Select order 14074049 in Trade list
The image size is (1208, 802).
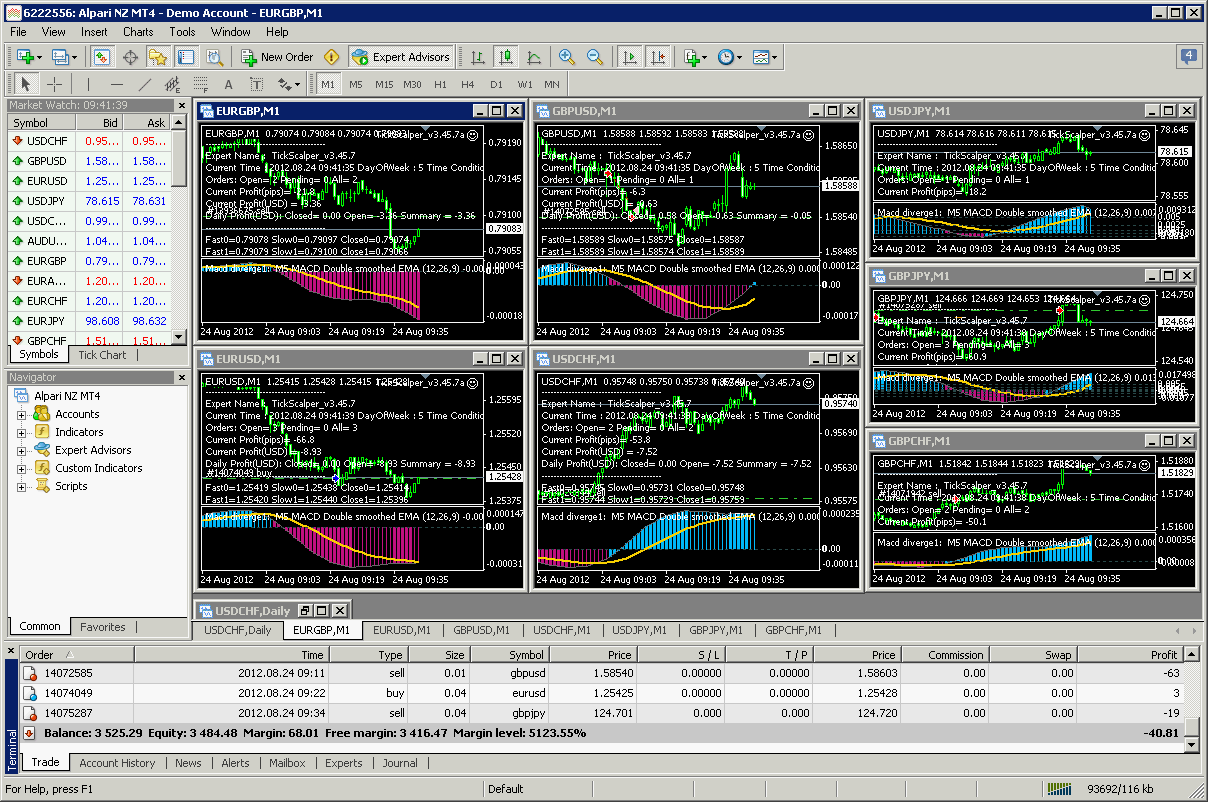(600, 693)
